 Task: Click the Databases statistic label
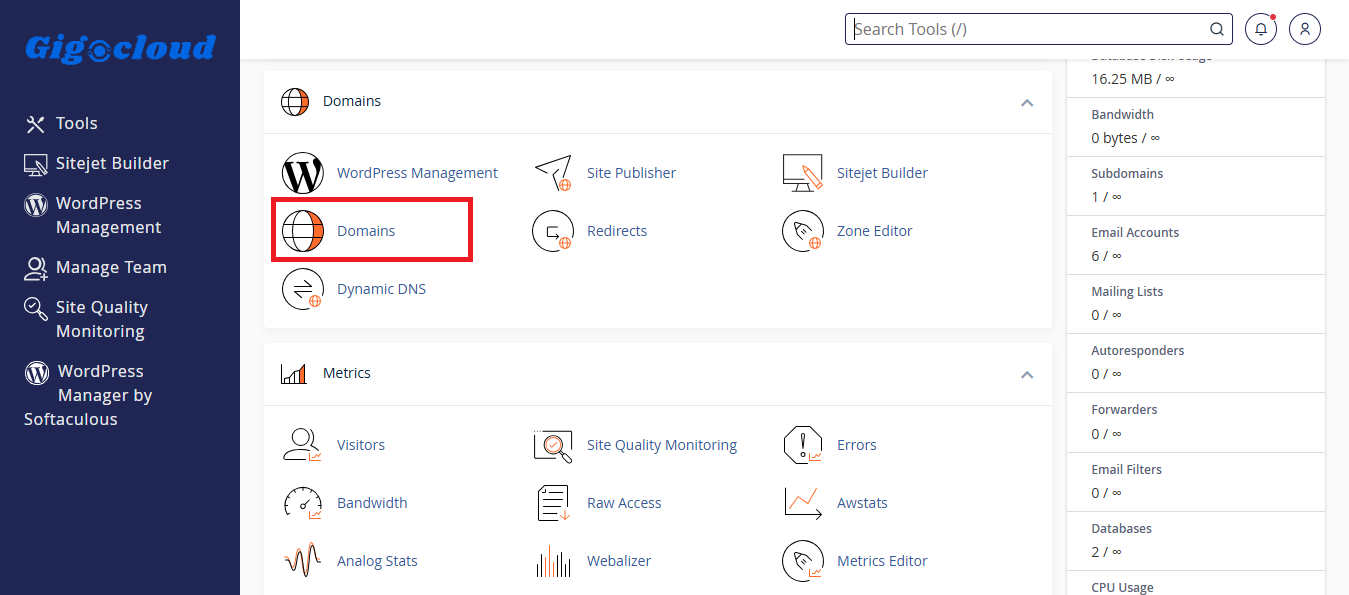tap(1121, 529)
